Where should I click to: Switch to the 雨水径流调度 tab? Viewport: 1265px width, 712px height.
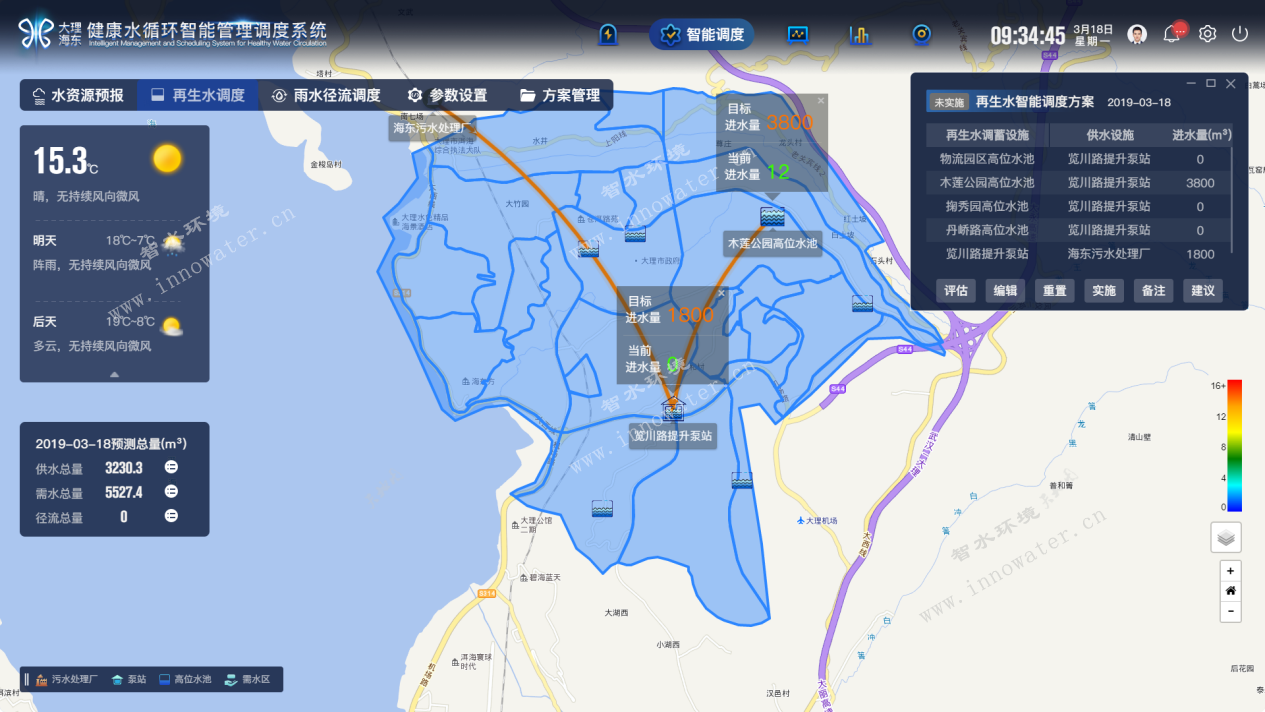[326, 96]
